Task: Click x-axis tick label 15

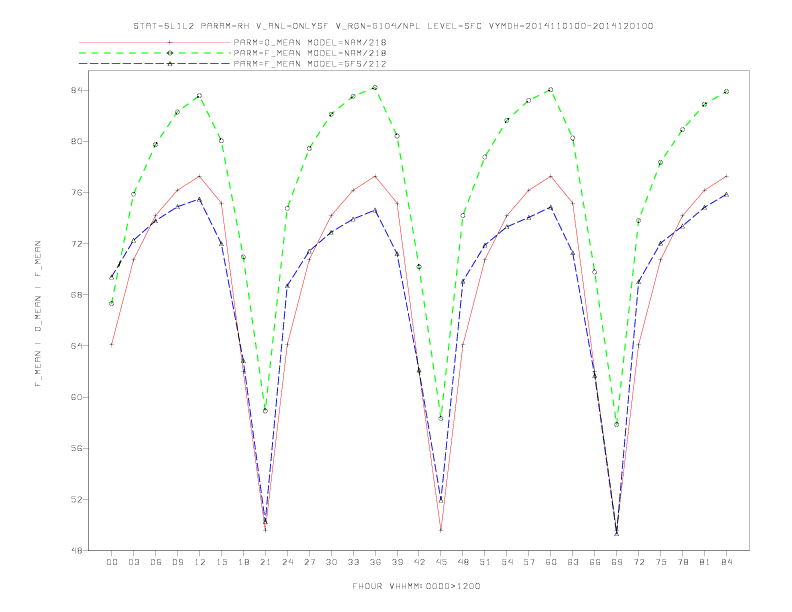Action: [x=221, y=562]
